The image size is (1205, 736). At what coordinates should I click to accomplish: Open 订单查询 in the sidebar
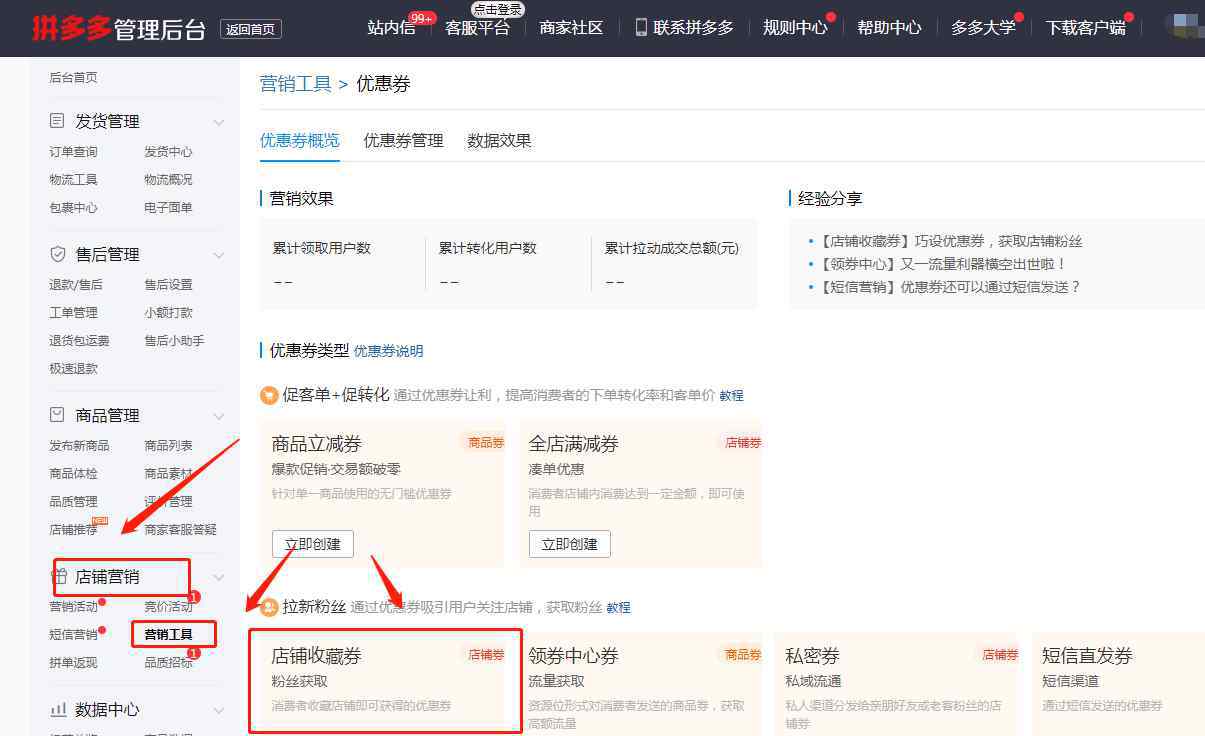click(74, 152)
